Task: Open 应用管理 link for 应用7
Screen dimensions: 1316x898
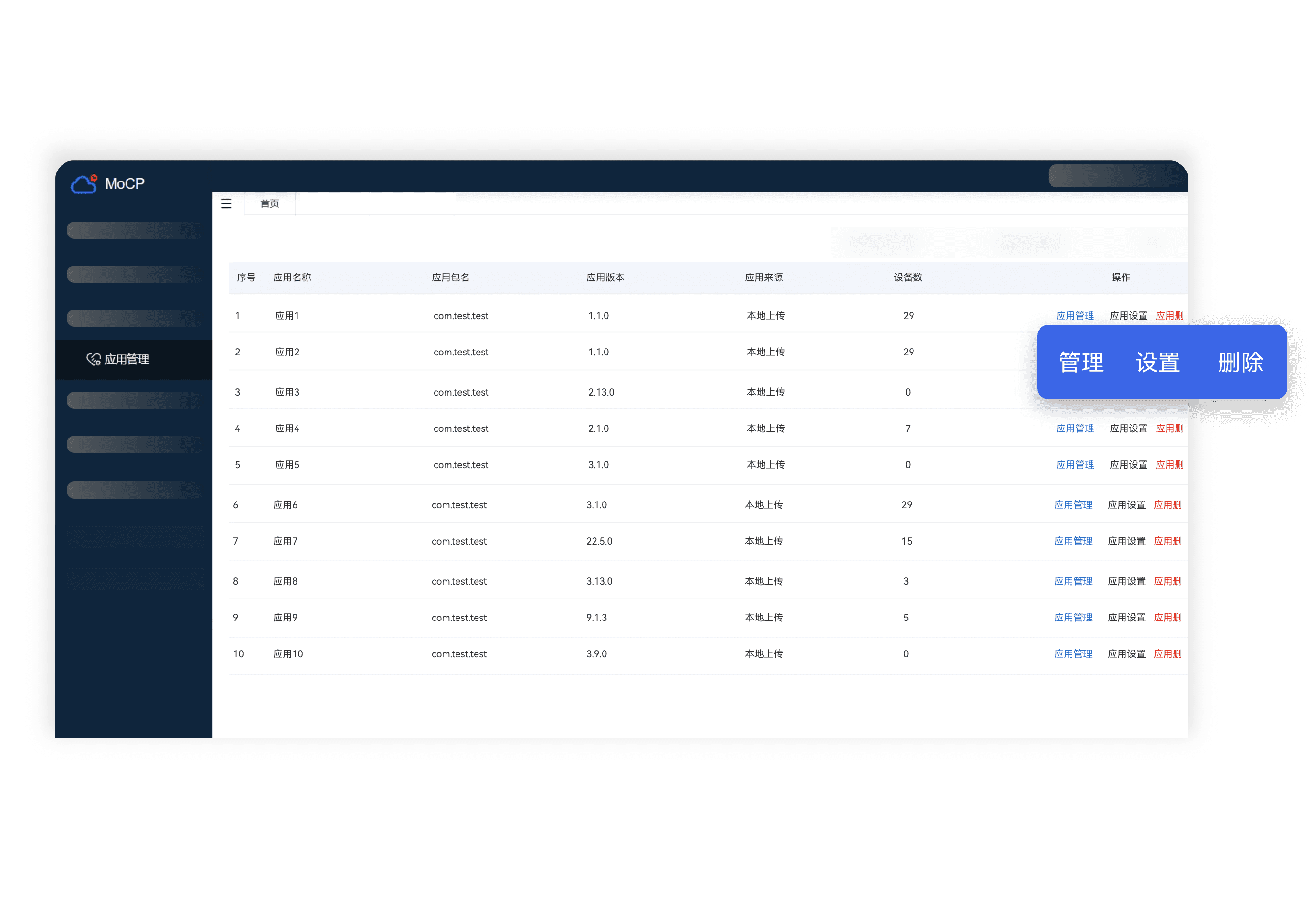Action: (1073, 541)
